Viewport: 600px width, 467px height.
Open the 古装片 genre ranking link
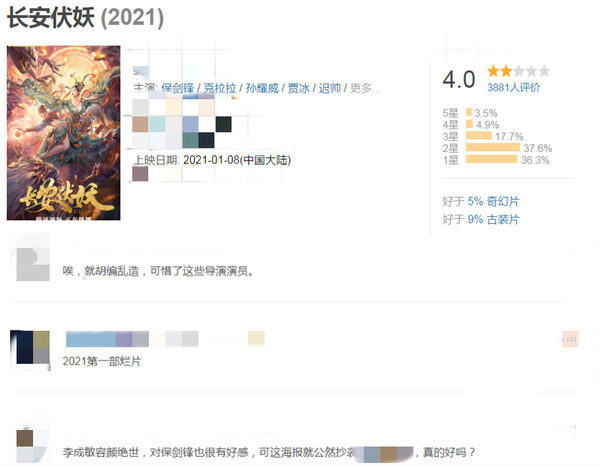493,219
